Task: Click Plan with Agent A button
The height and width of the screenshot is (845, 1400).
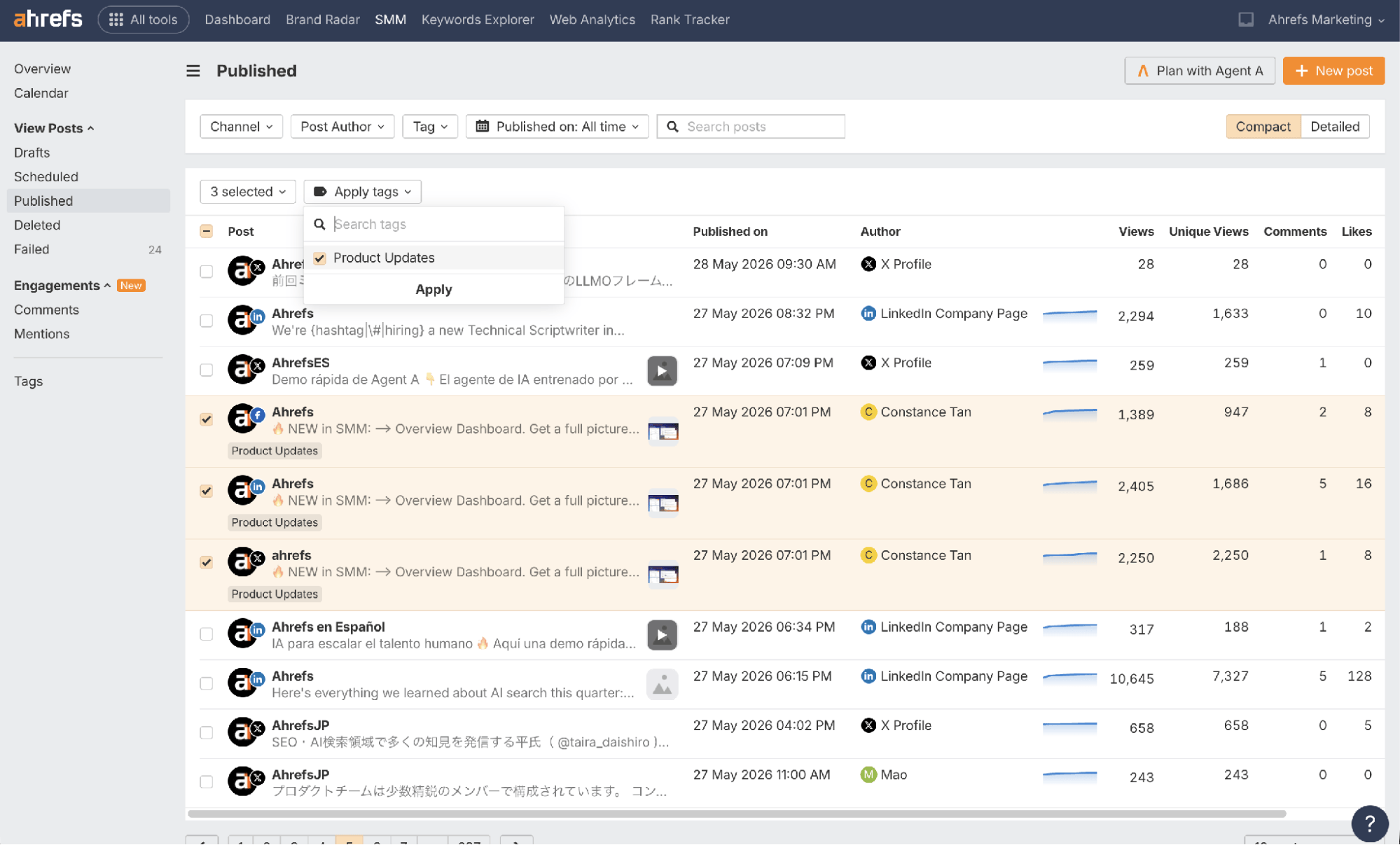Action: (x=1200, y=71)
